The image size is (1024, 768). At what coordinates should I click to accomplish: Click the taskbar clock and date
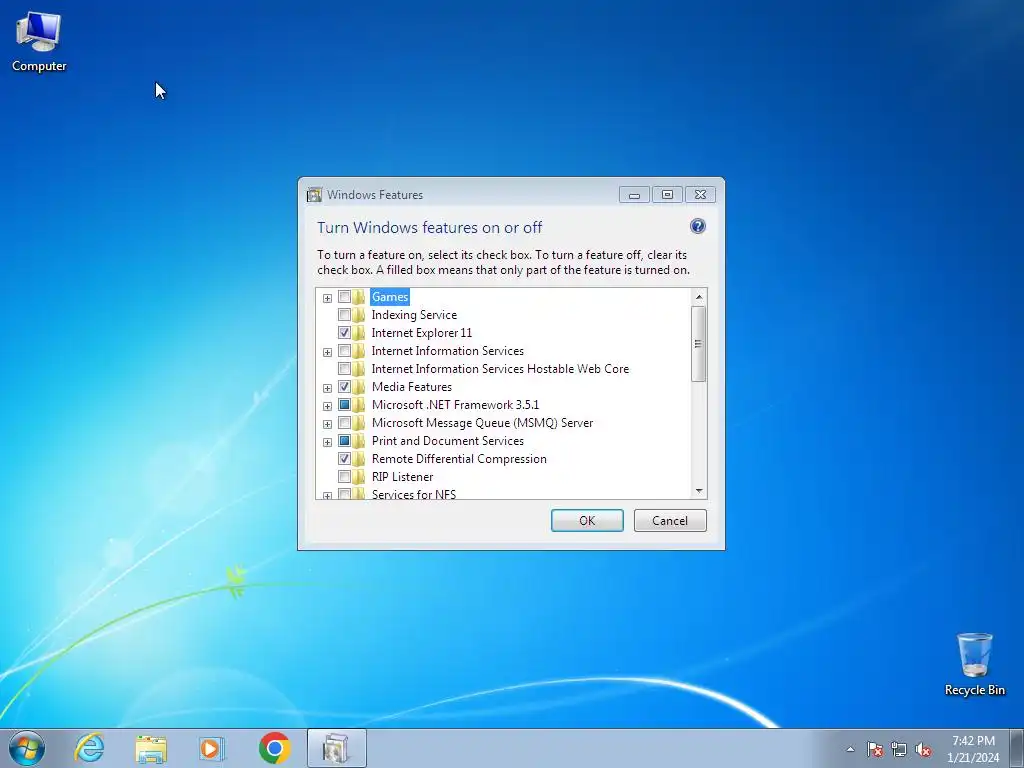[x=973, y=749]
